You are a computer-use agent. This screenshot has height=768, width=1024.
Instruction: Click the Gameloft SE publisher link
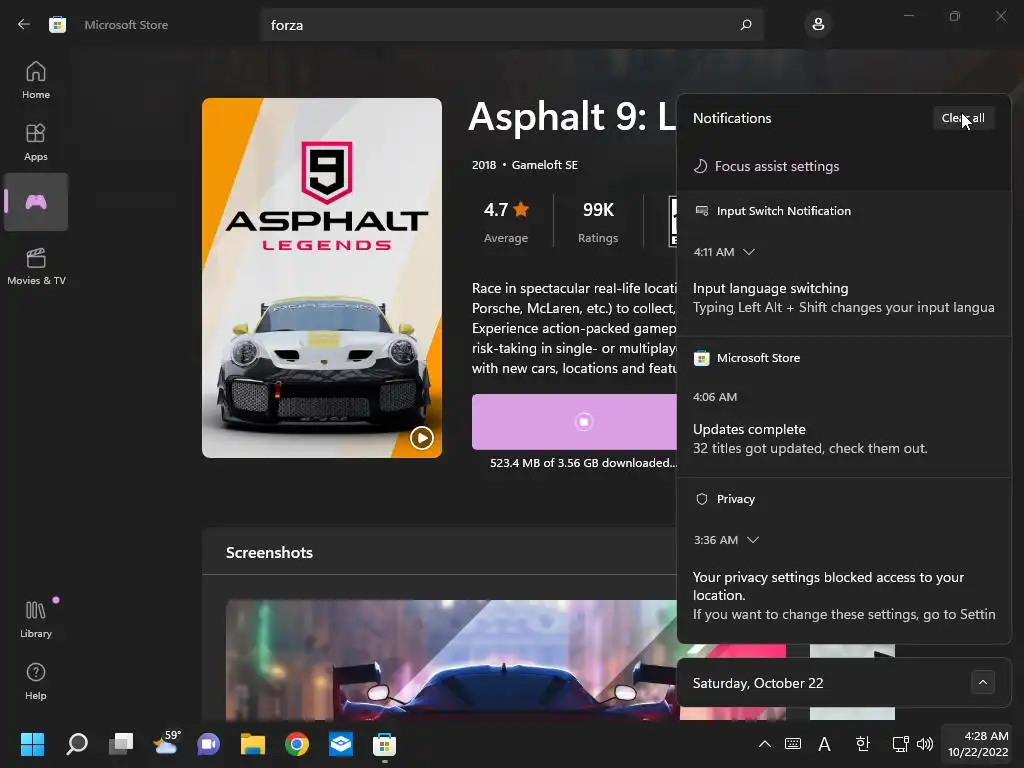pos(545,165)
